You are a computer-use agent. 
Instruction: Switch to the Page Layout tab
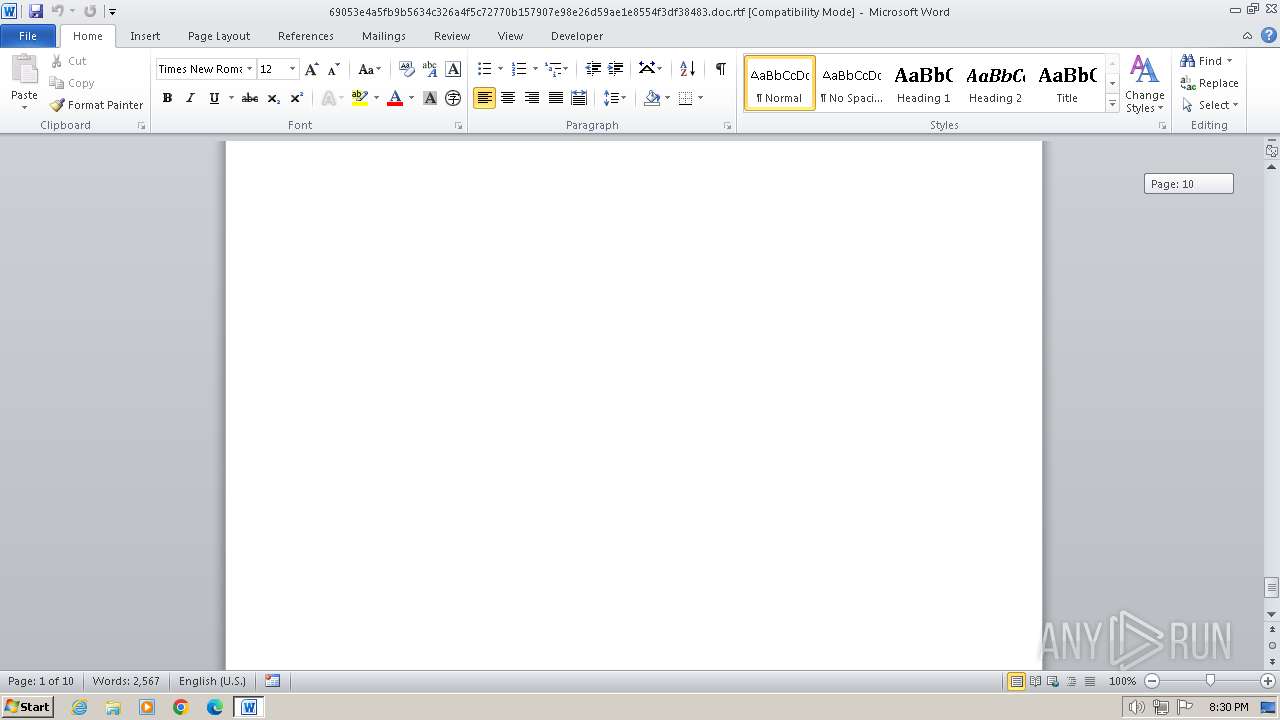[x=219, y=36]
